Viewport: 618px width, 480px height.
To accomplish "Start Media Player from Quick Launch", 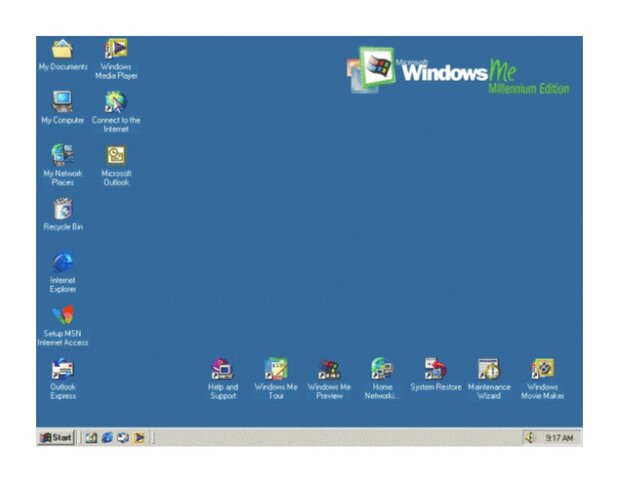I will click(139, 438).
